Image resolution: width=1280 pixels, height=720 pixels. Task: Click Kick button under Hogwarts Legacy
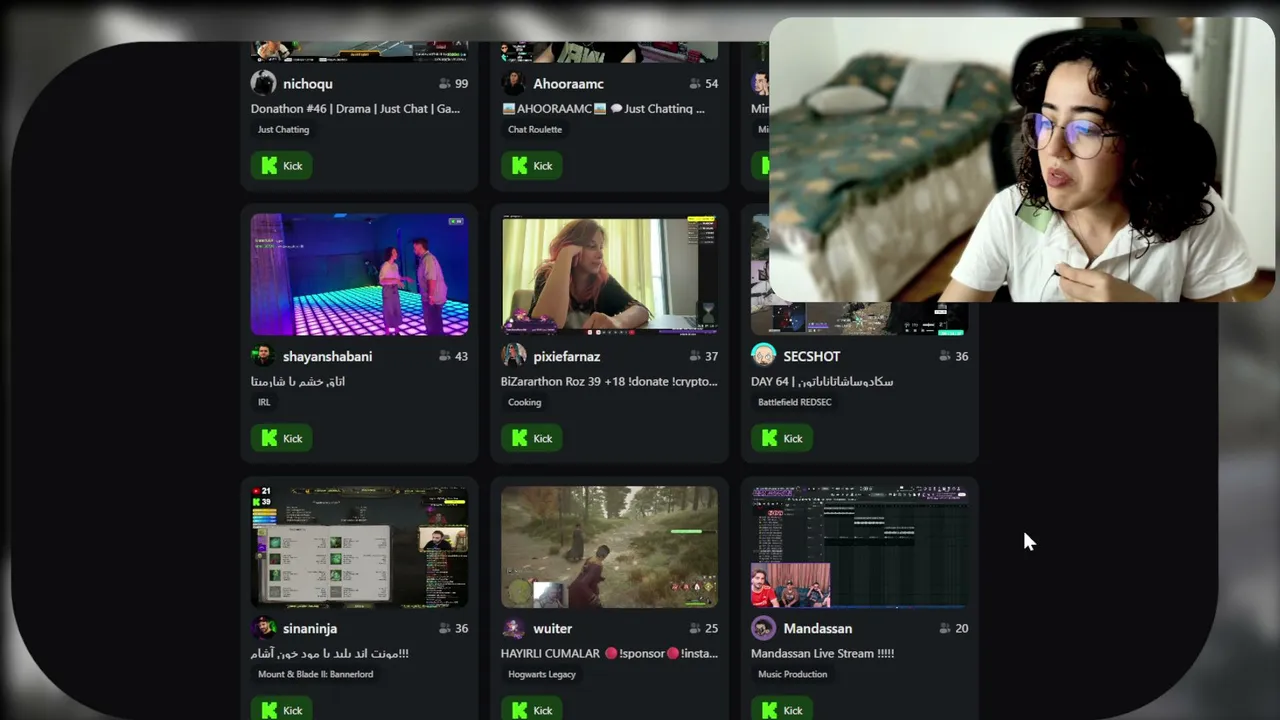pos(531,708)
